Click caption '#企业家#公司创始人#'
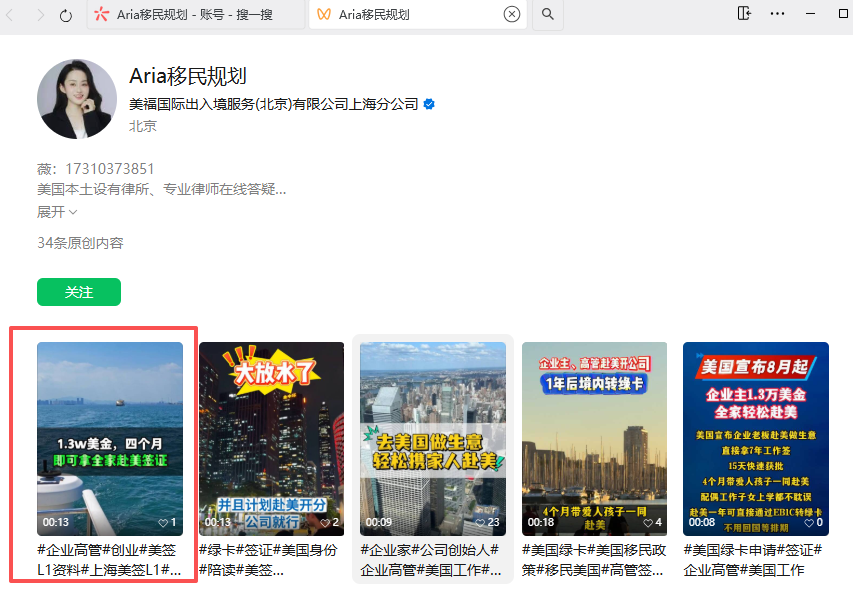Image resolution: width=853 pixels, height=592 pixels. pyautogui.click(x=431, y=560)
